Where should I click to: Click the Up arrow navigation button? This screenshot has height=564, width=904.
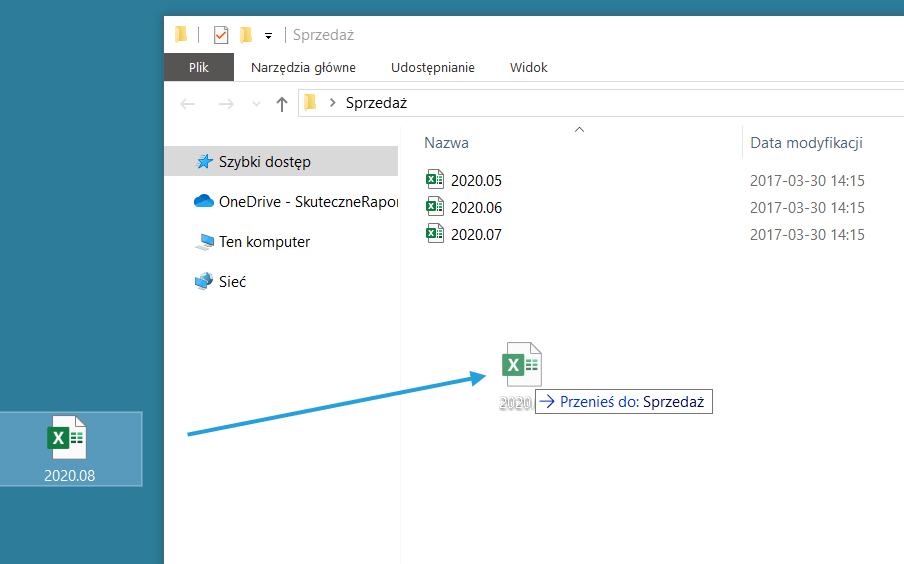point(282,103)
